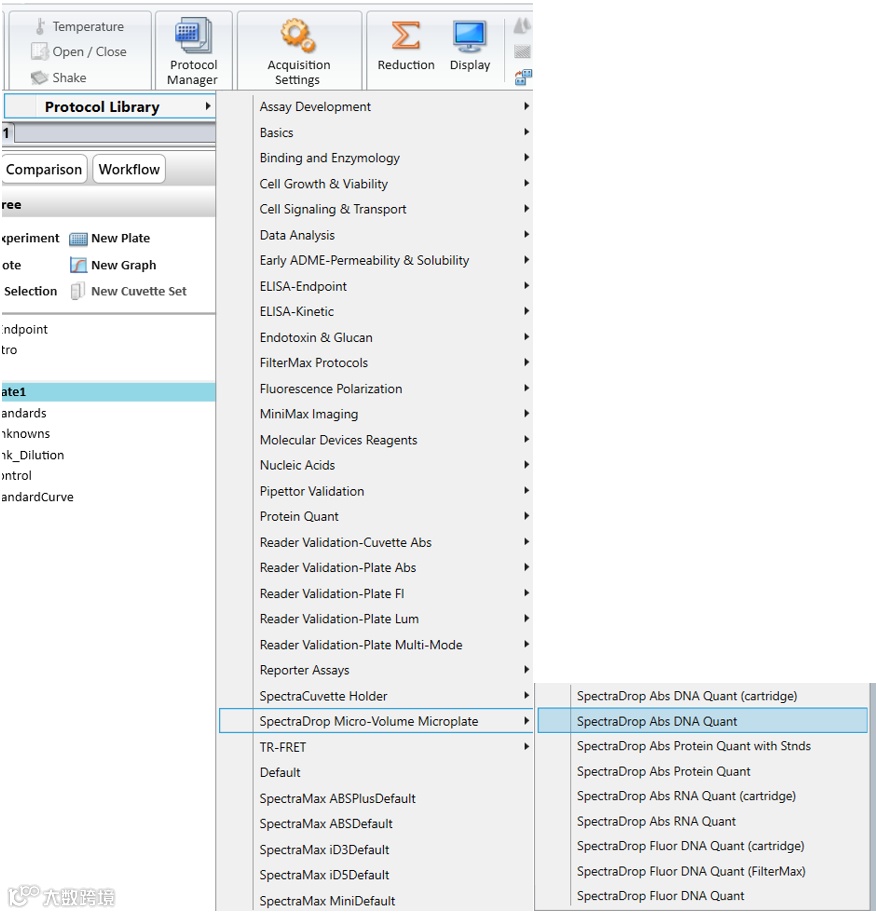Screen dimensions: 876x914
Task: Select SpectraDrop Abs DNA Quant (cartridge)
Action: (x=702, y=696)
